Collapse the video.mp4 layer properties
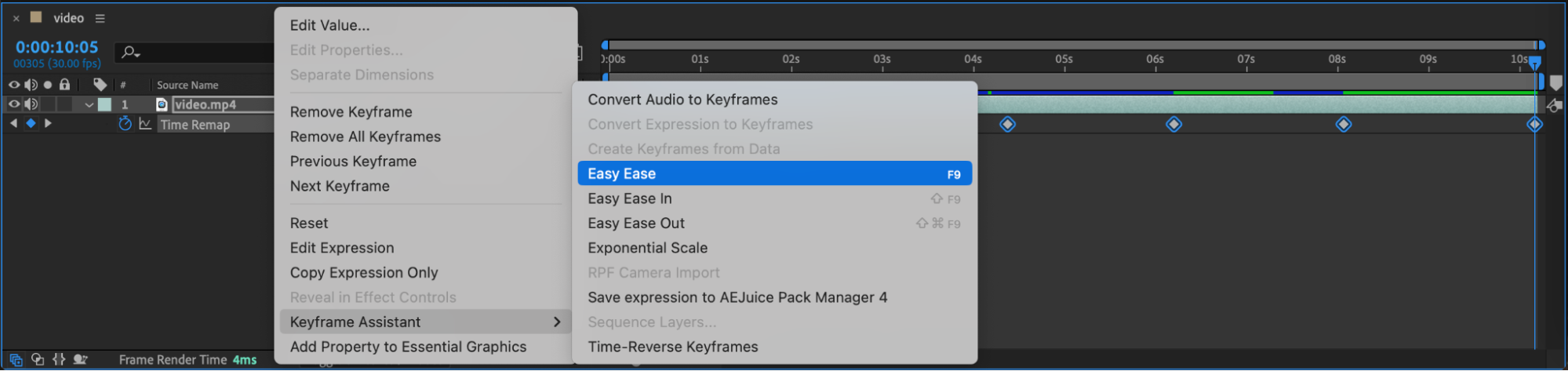The image size is (1568, 371). (89, 104)
